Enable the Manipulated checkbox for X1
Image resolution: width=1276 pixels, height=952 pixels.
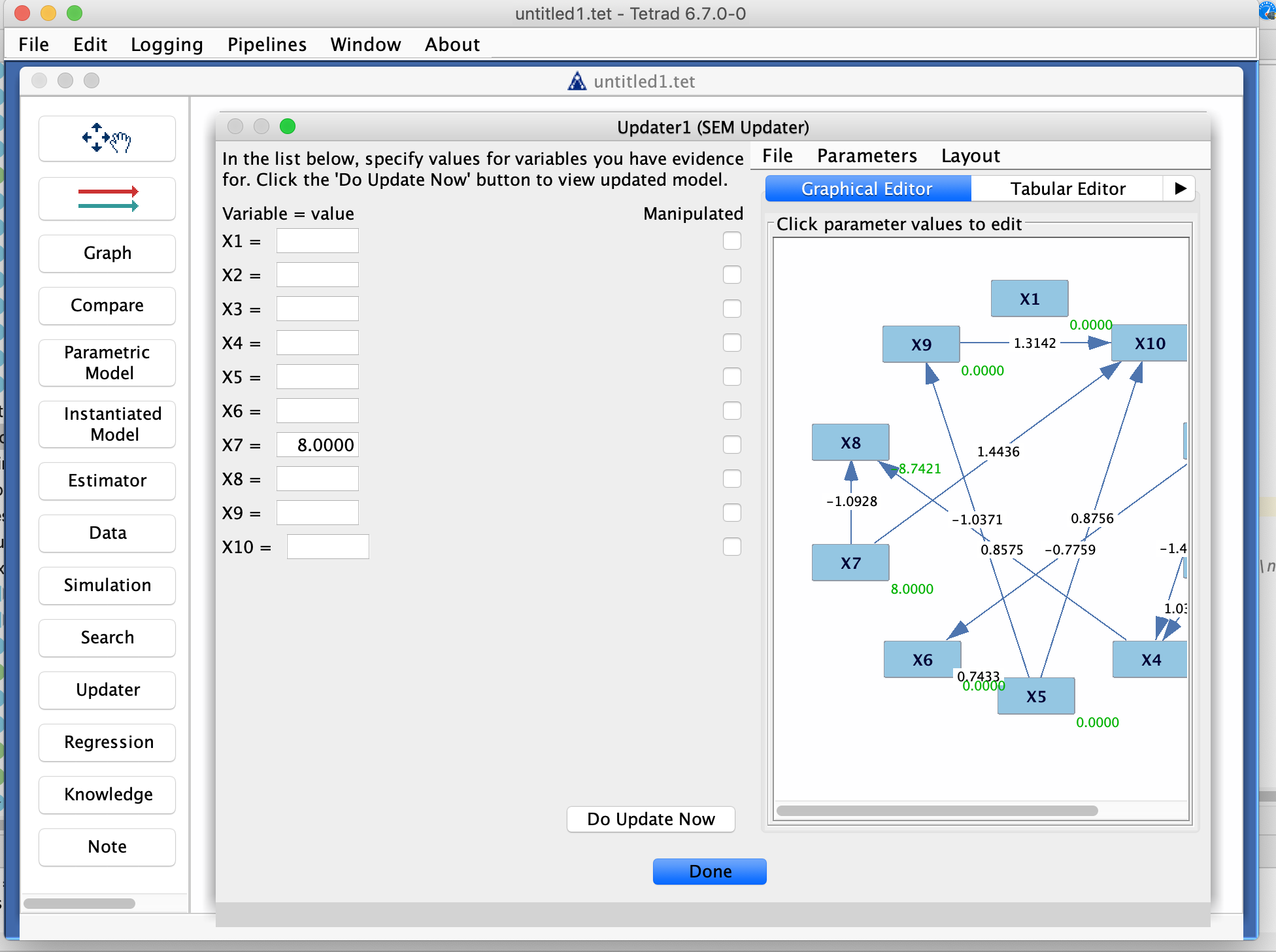point(731,241)
